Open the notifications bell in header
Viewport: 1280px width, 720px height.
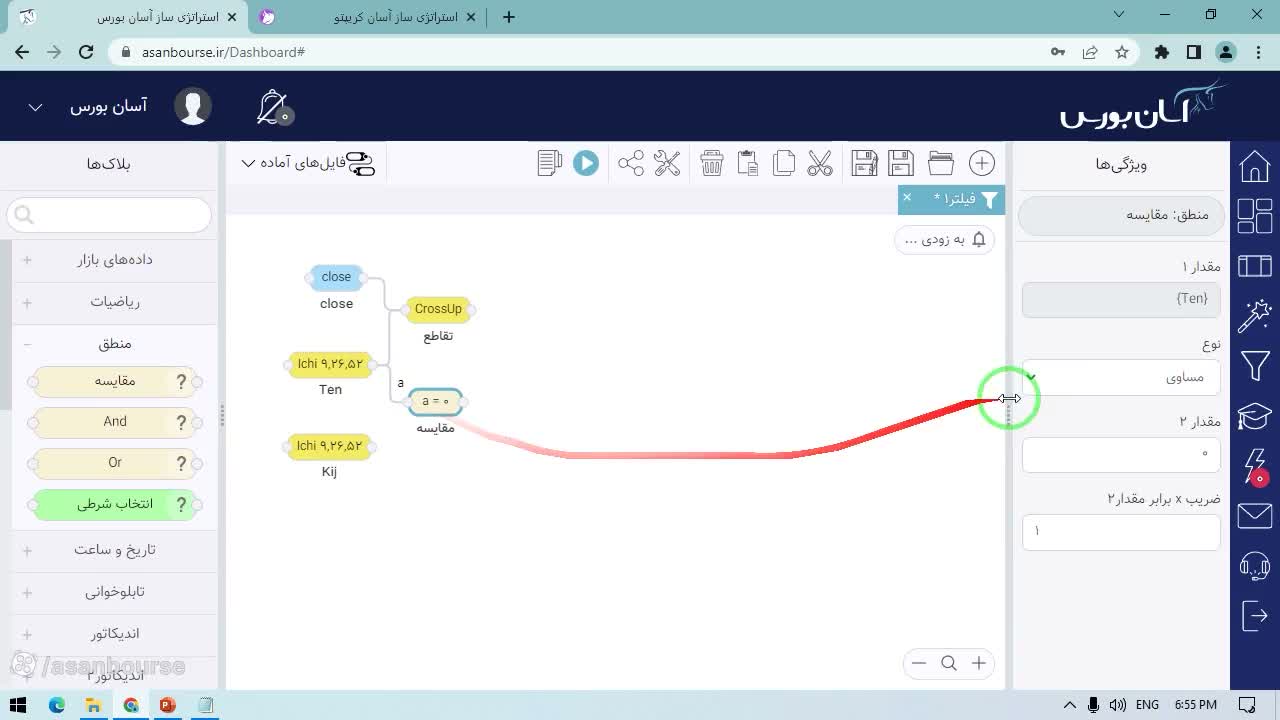click(272, 107)
